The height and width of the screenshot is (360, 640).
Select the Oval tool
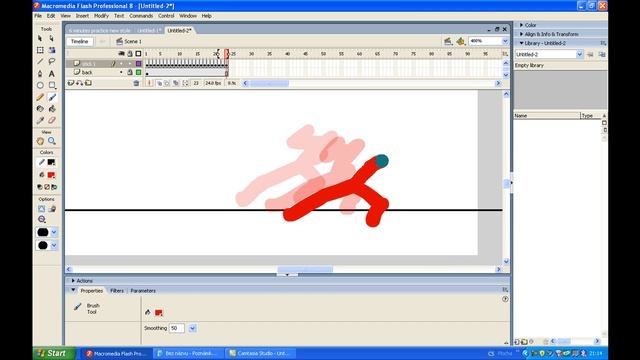pos(40,86)
